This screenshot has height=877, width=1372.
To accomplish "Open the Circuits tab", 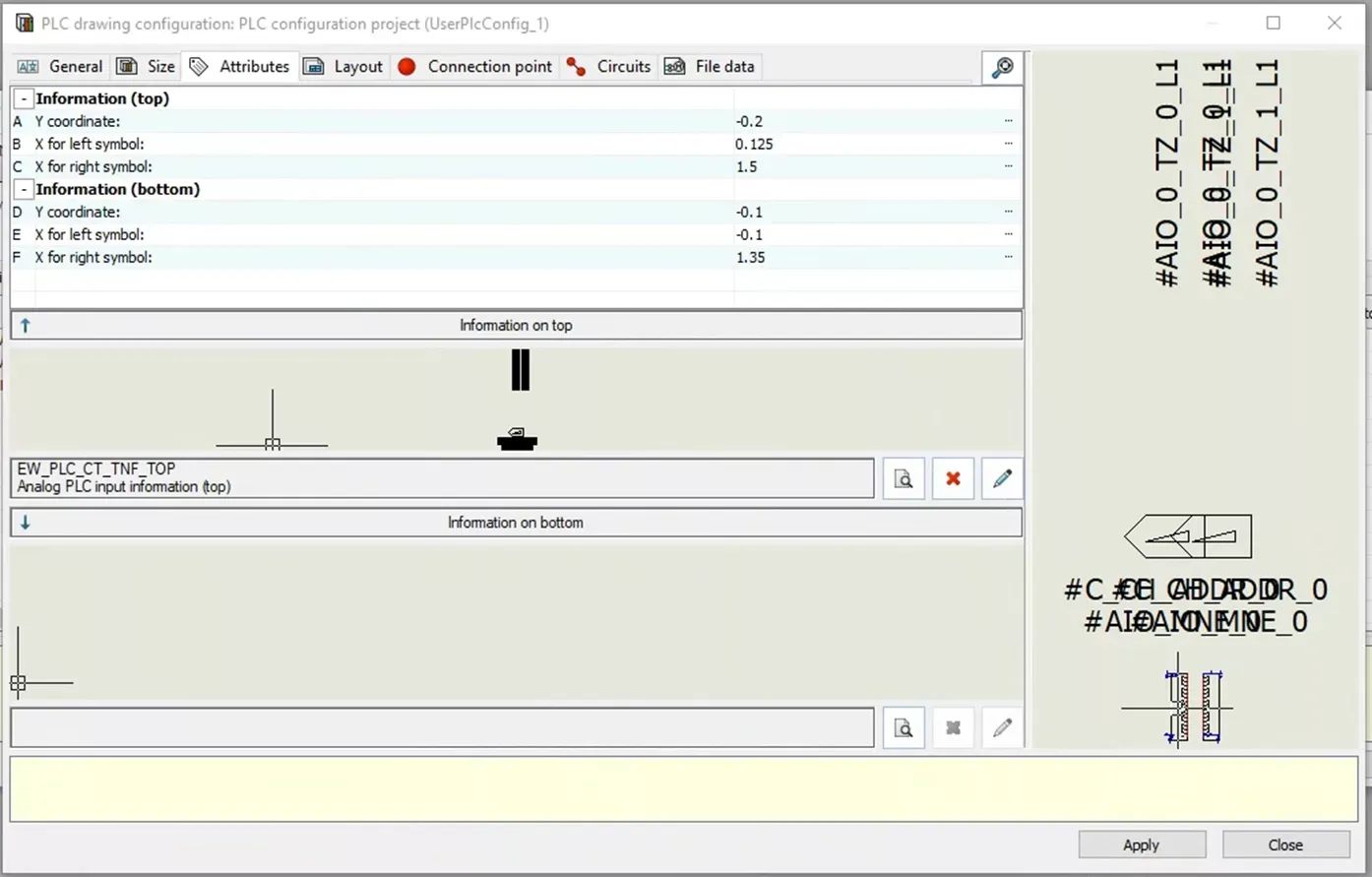I will [609, 66].
